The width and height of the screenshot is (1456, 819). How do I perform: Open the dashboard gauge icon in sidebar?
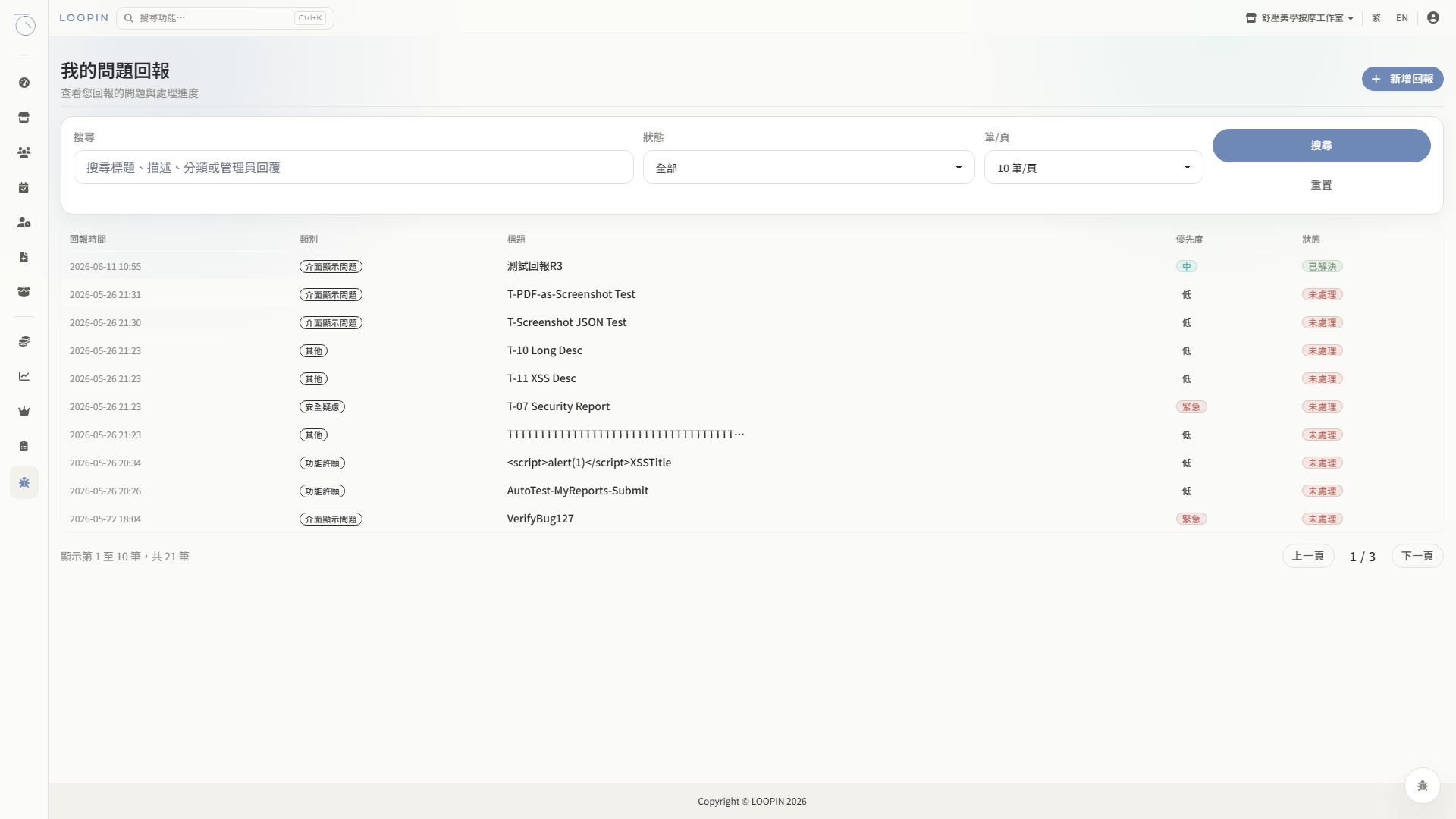tap(24, 83)
